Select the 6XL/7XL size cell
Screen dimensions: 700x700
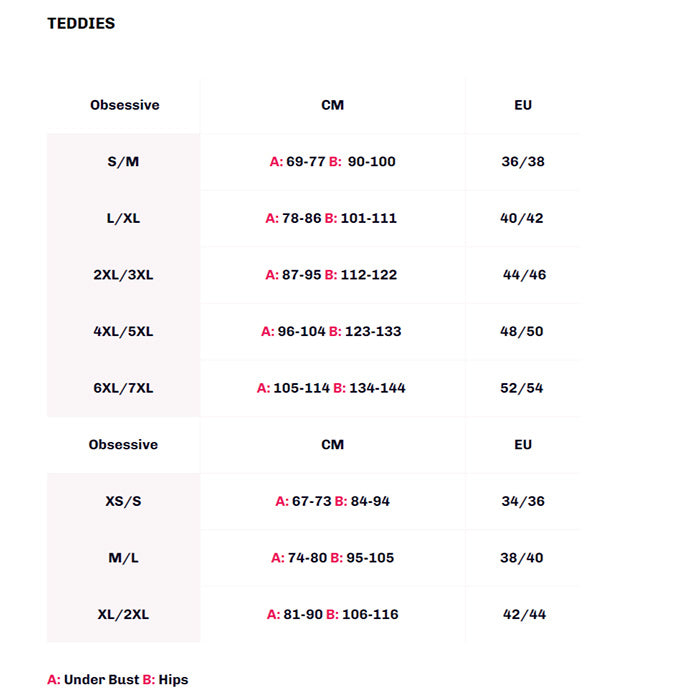coord(123,388)
